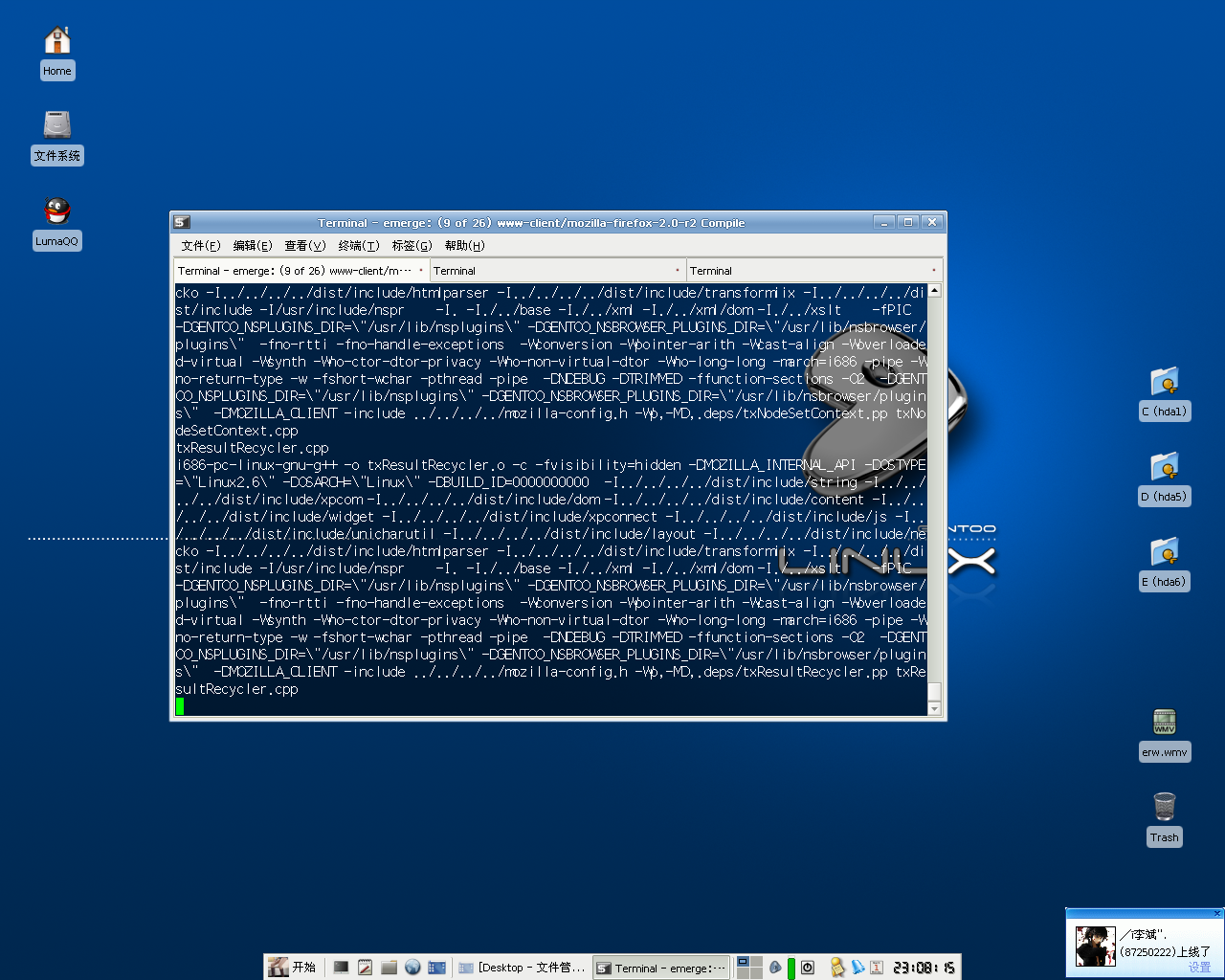Launch the file manager panel launcher

click(389, 968)
